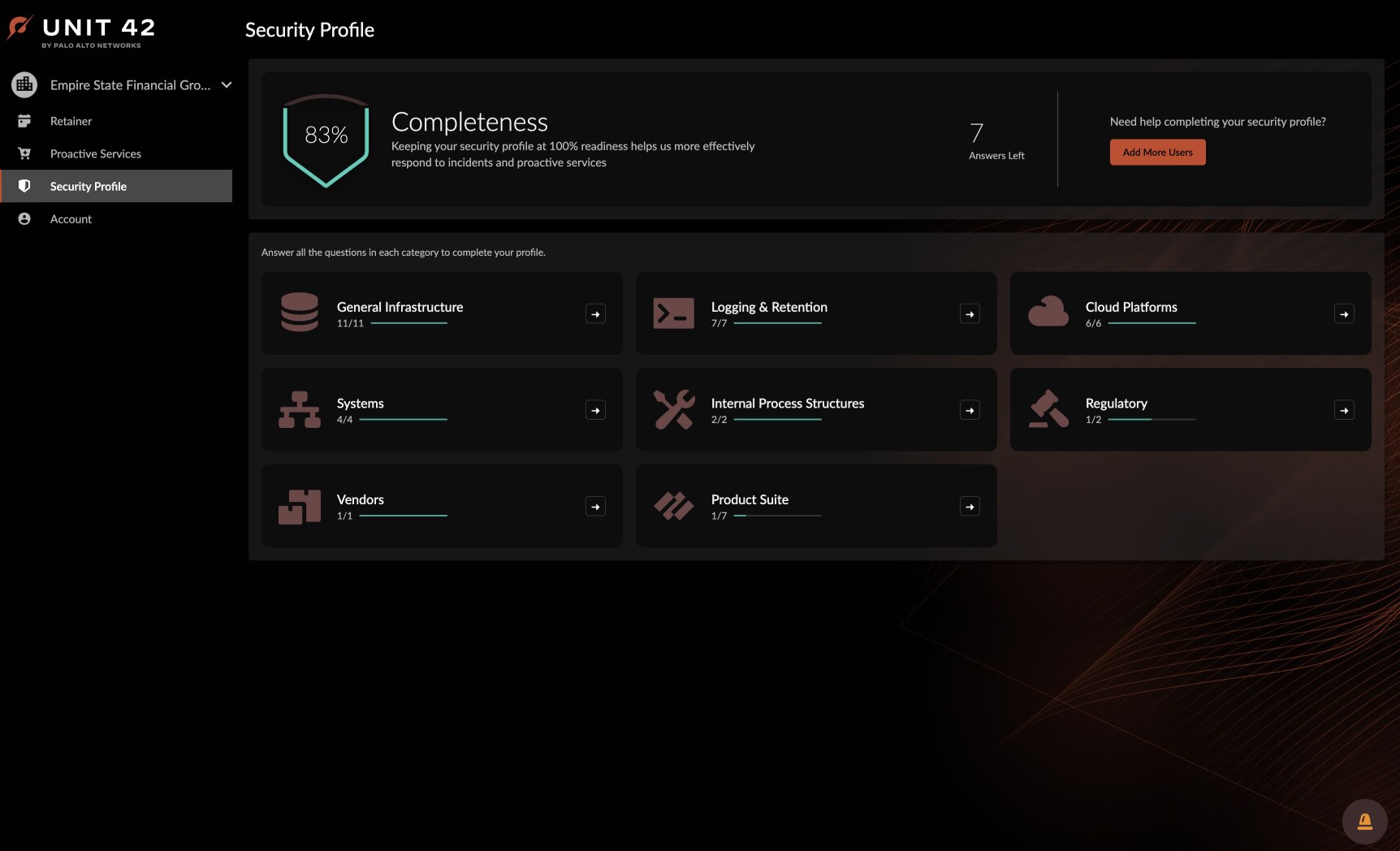This screenshot has height=851, width=1400.
Task: Click the General Infrastructure database icon
Action: pyautogui.click(x=300, y=313)
